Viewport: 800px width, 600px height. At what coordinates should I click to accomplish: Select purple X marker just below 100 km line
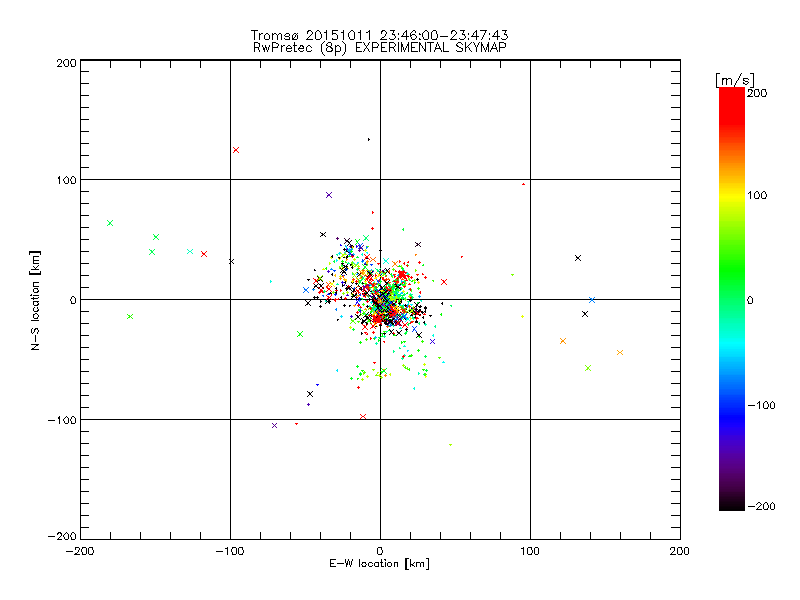(329, 195)
